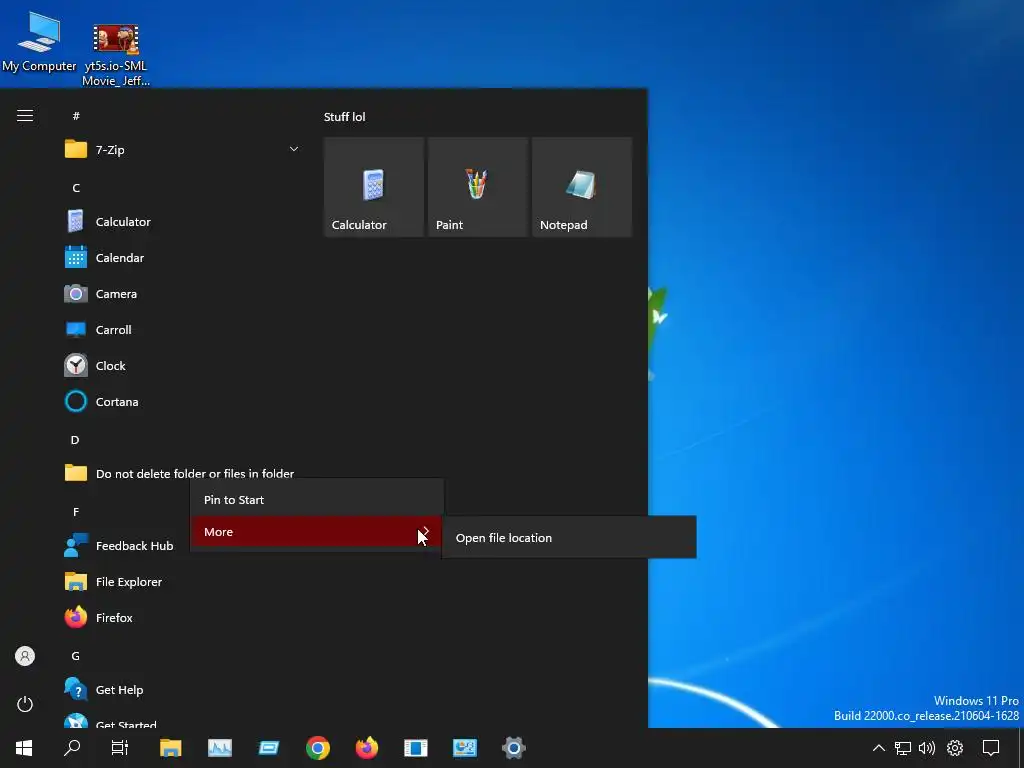The width and height of the screenshot is (1024, 768).
Task: Jump to the # letter section header
Action: click(76, 116)
